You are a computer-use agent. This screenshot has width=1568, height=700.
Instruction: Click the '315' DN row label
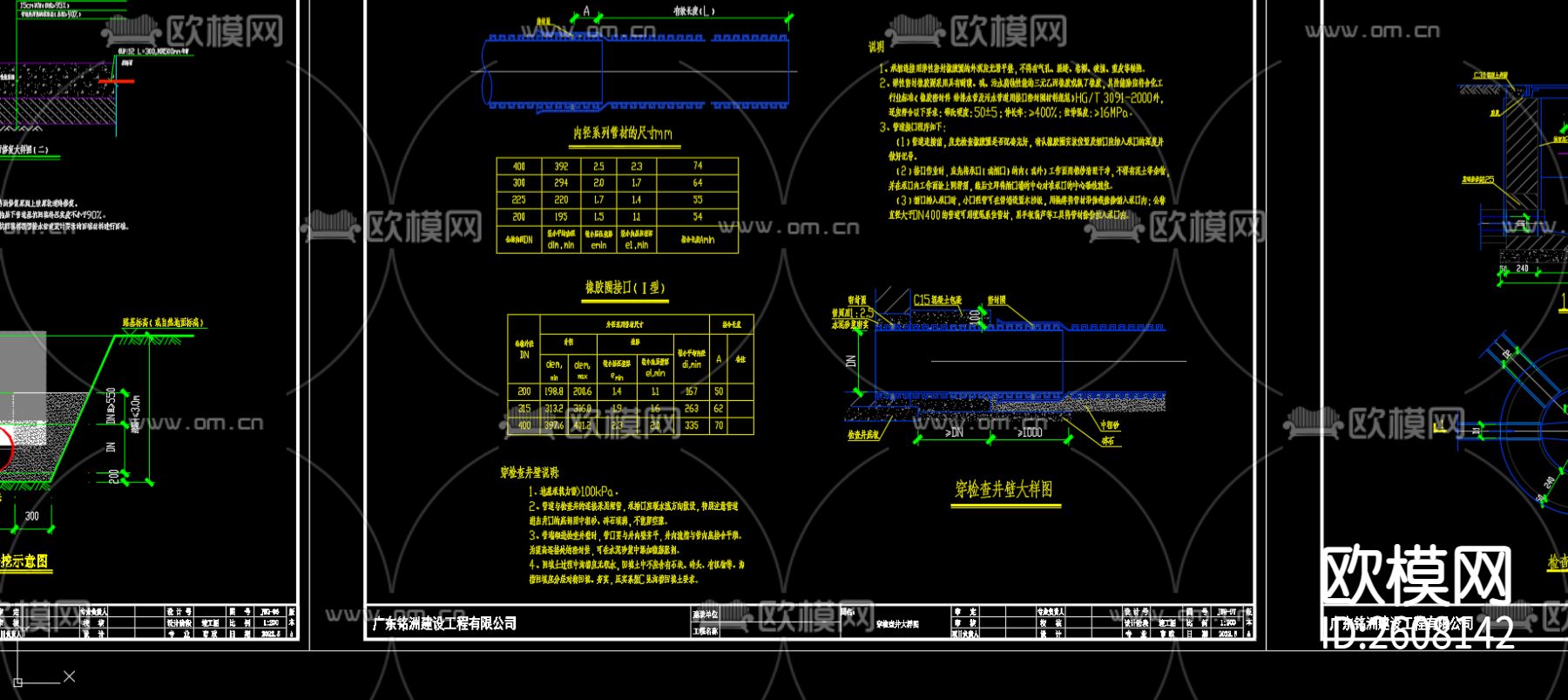[524, 409]
